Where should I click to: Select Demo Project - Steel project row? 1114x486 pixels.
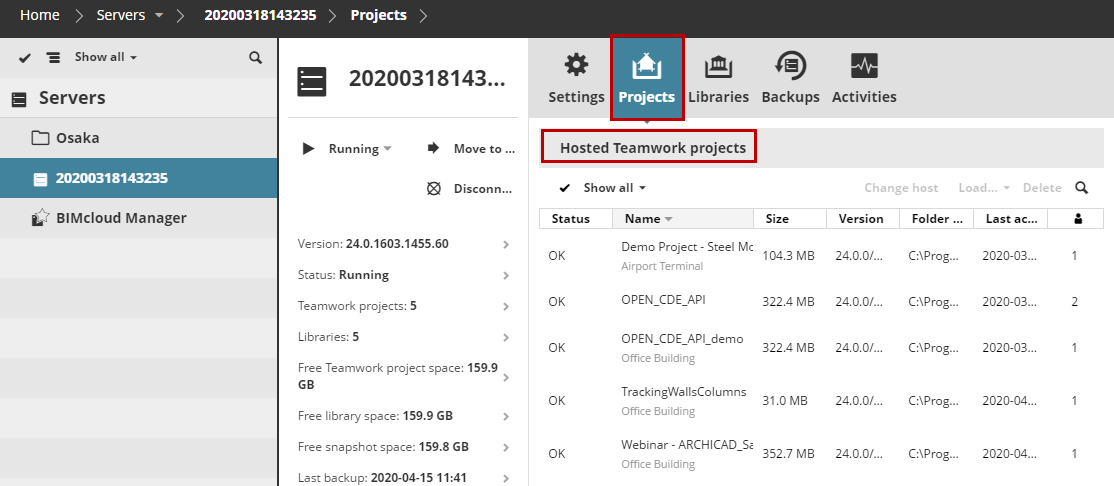821,255
